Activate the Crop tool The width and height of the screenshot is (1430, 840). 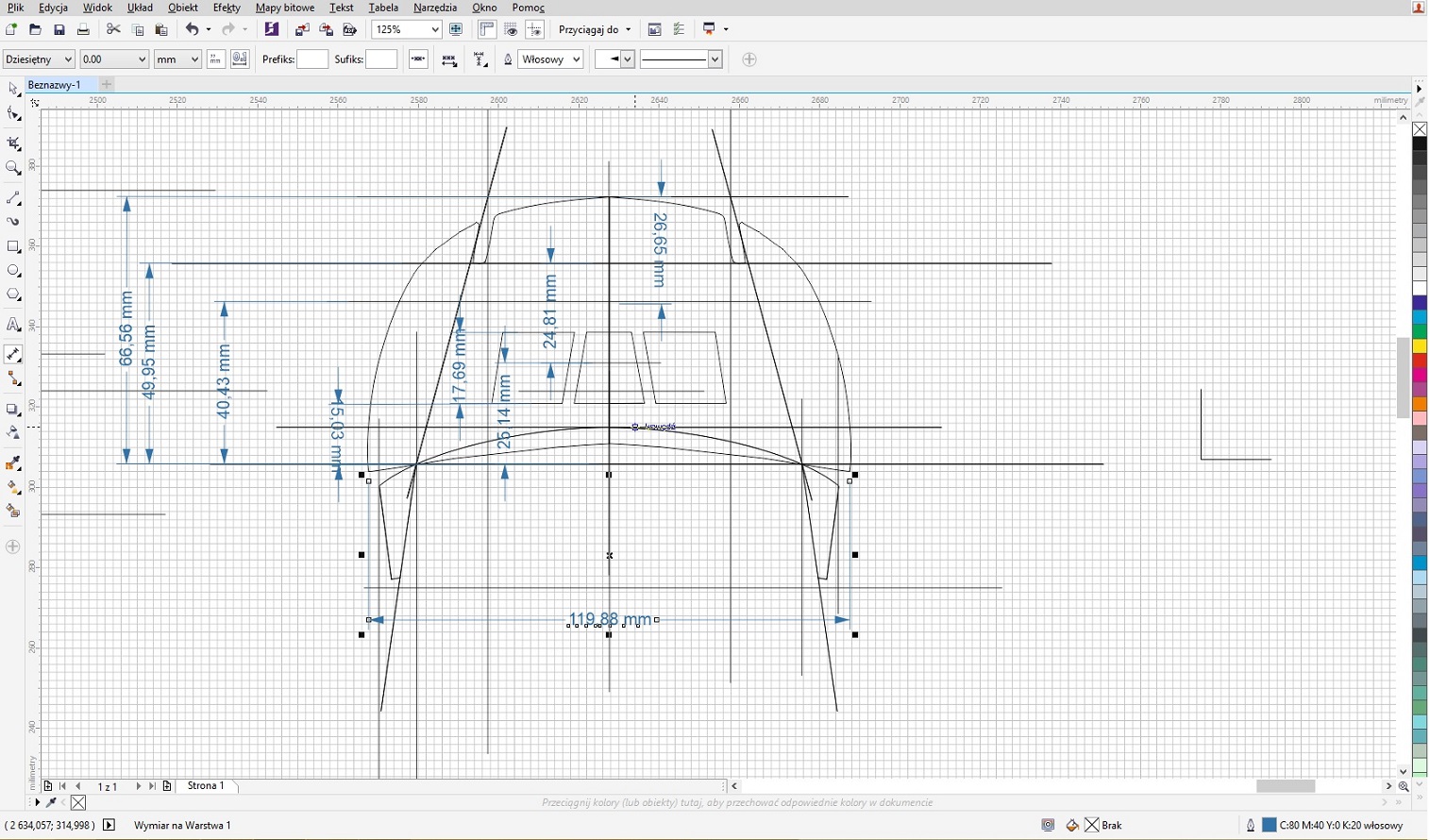coord(13,144)
